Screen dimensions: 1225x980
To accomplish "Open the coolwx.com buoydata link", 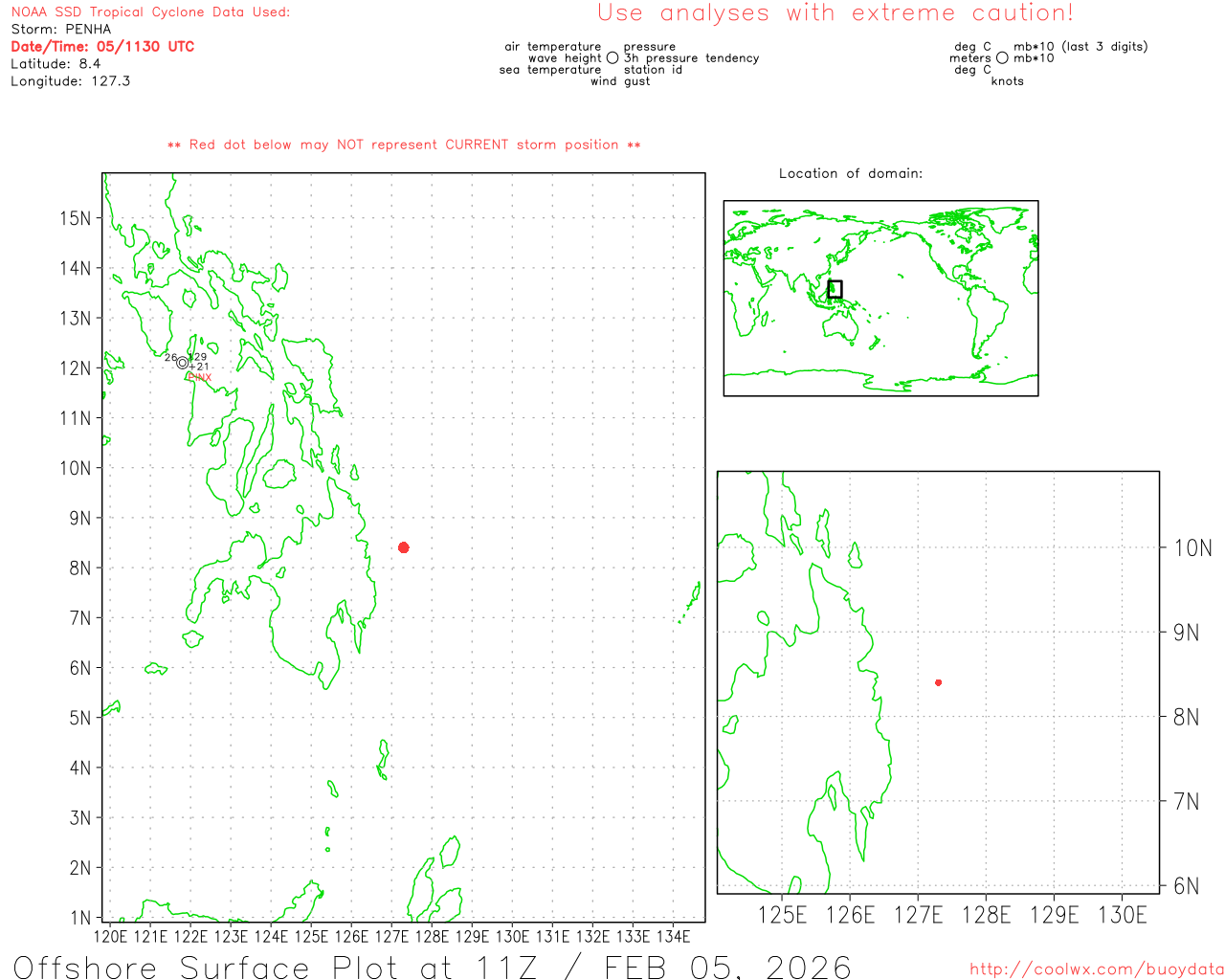I will [1096, 969].
